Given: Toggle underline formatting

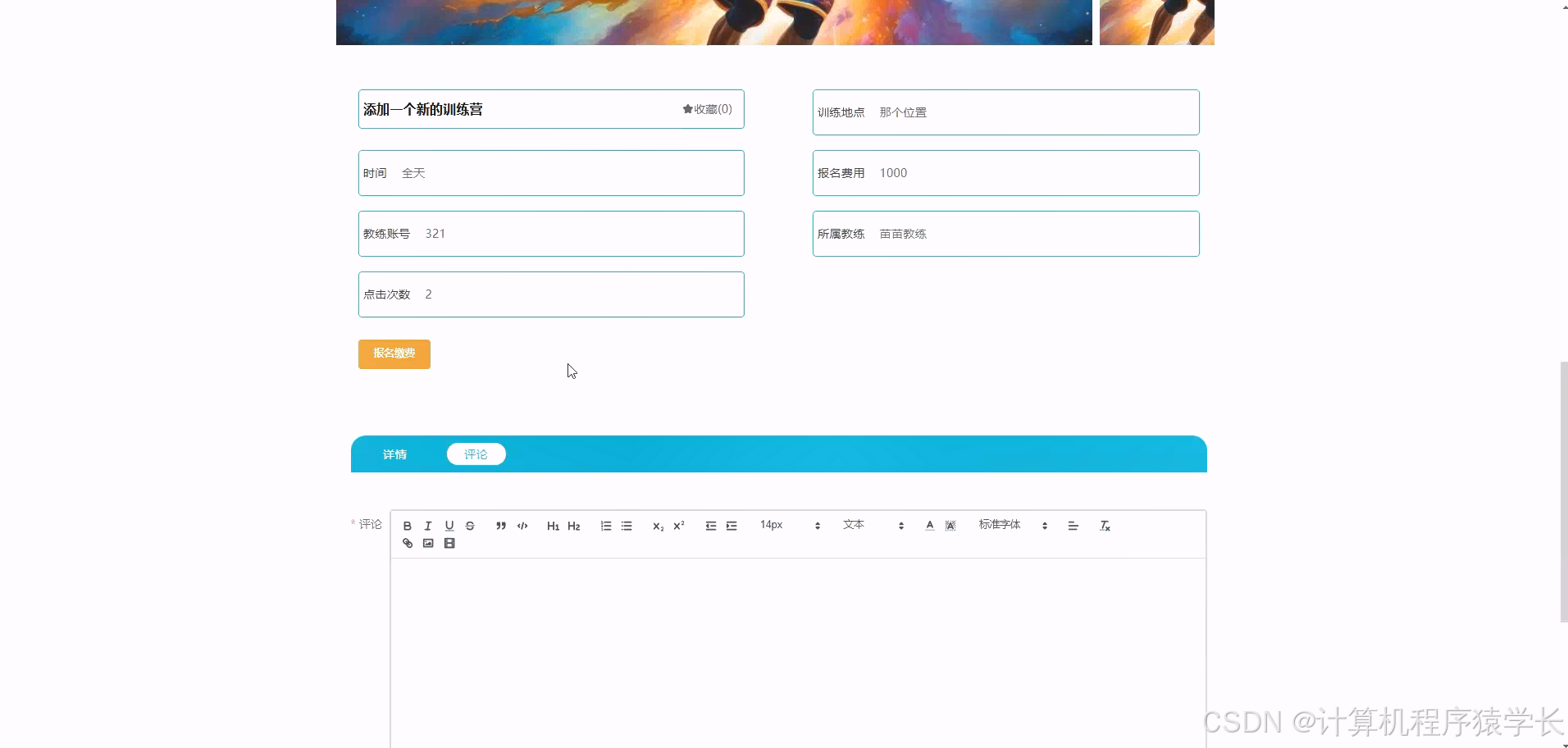Looking at the screenshot, I should (x=449, y=526).
